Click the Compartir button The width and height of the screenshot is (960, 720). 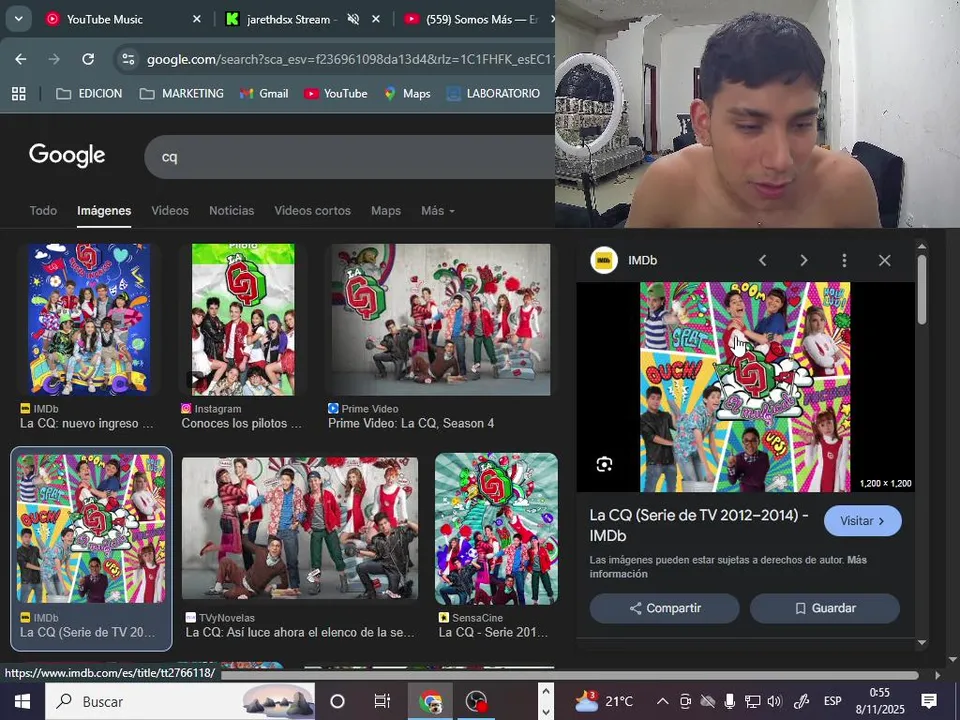click(664, 608)
